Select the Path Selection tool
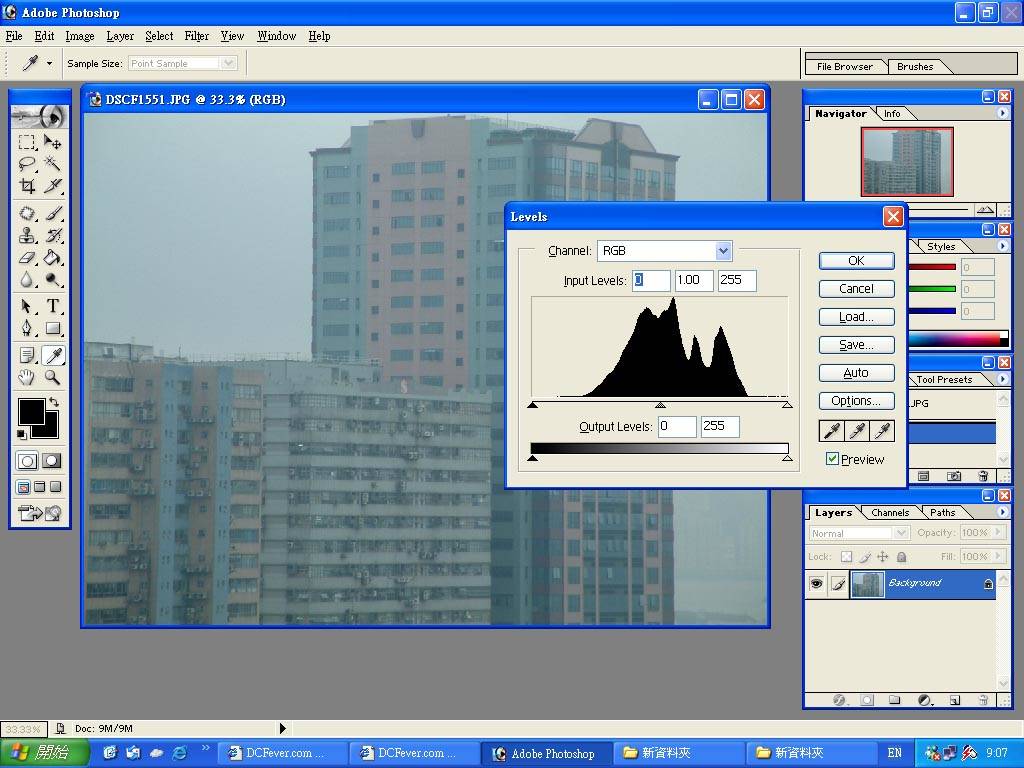This screenshot has width=1024, height=768. pos(27,306)
